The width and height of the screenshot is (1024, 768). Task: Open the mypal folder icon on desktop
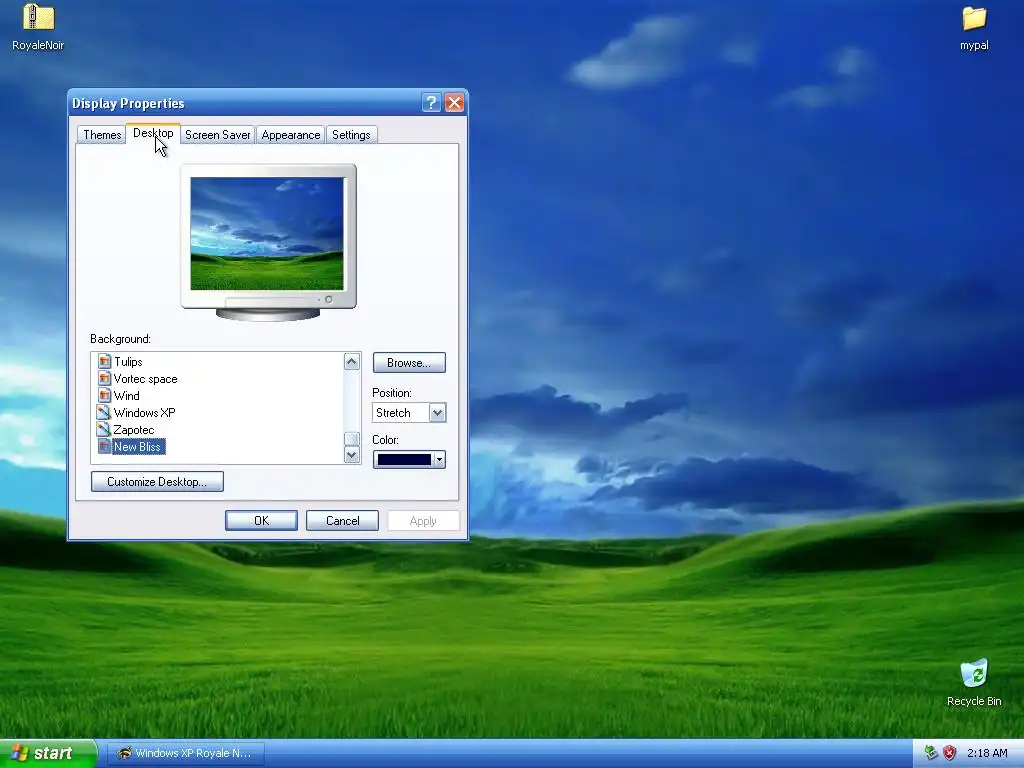974,18
